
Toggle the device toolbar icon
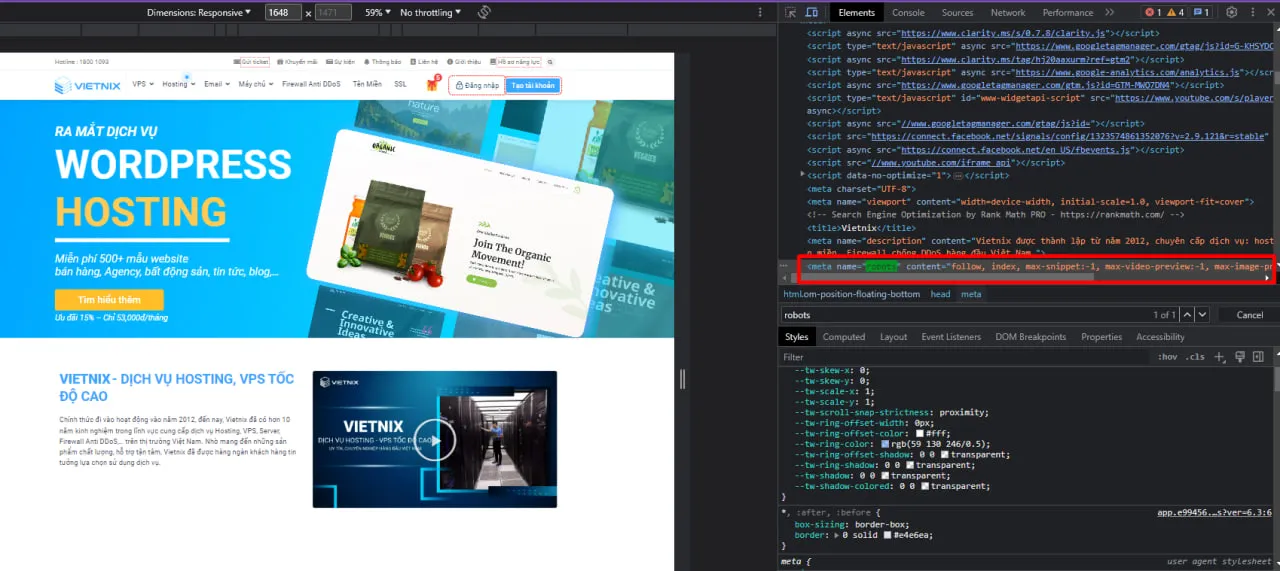pyautogui.click(x=812, y=13)
